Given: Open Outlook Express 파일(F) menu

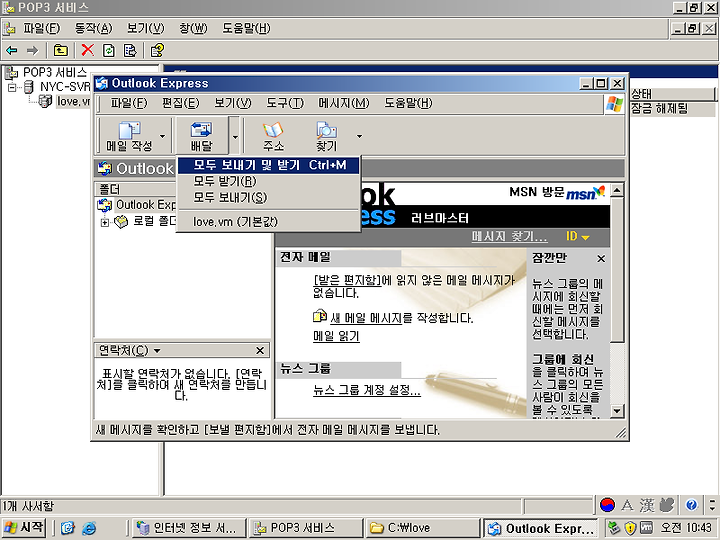Looking at the screenshot, I should 129,103.
